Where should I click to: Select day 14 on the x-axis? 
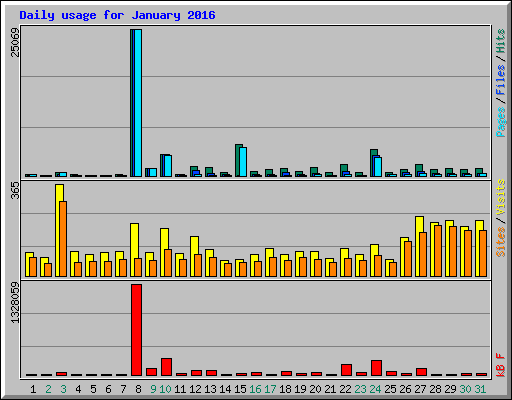tap(225, 389)
